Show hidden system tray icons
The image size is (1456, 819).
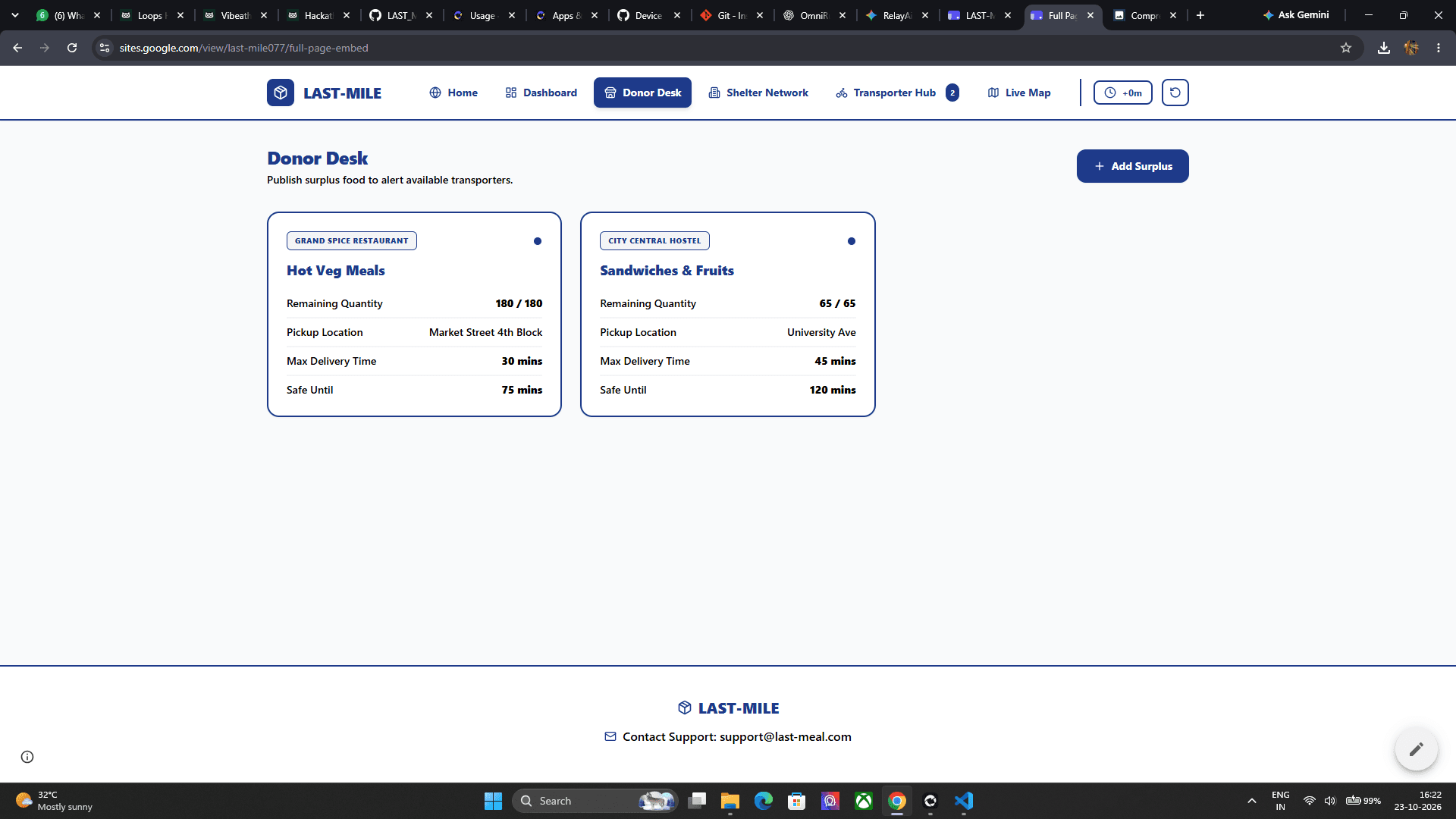click(1252, 801)
